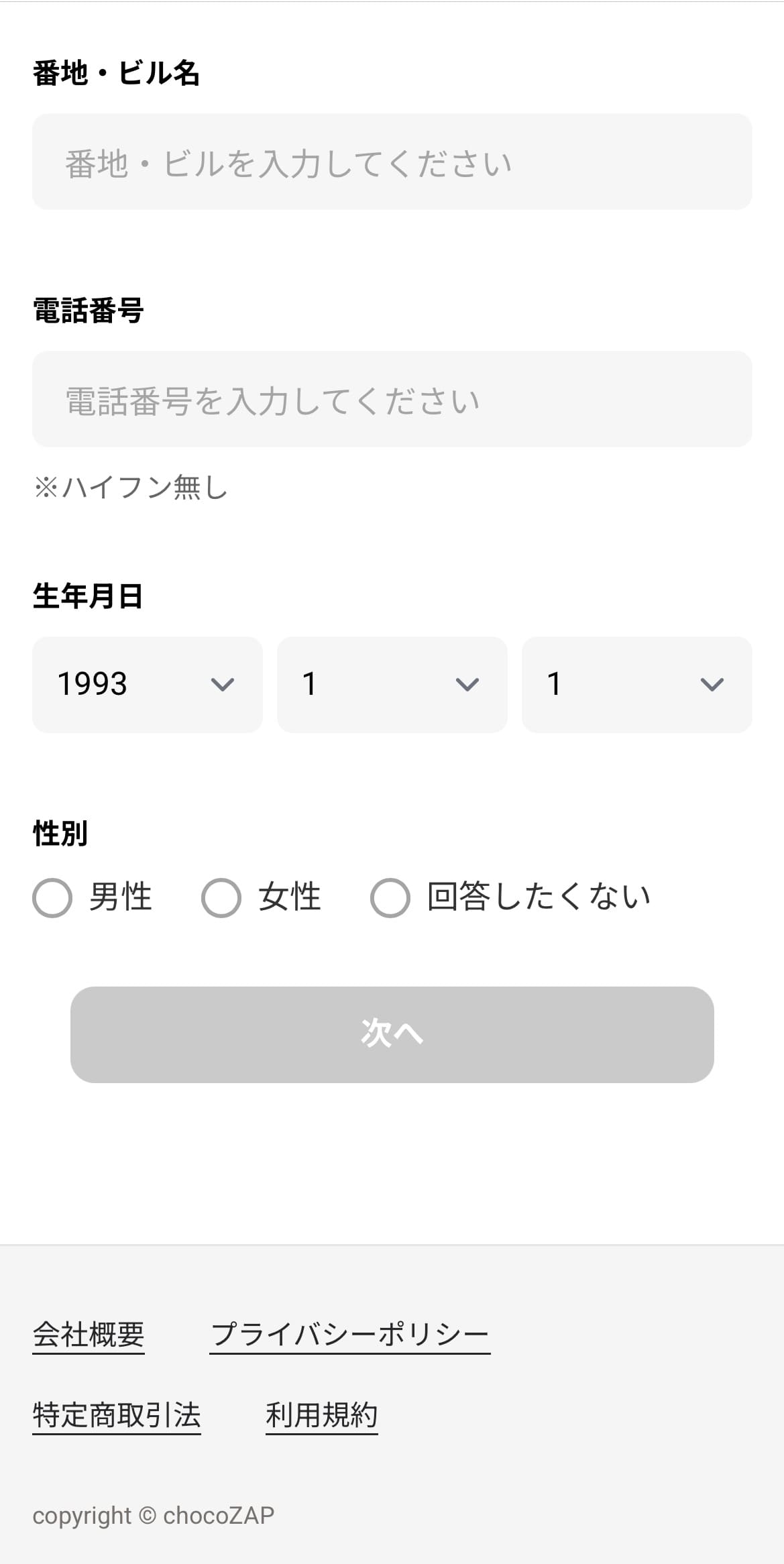Viewport: 784px width, 1564px height.
Task: Click the 次へ button
Action: point(392,1034)
